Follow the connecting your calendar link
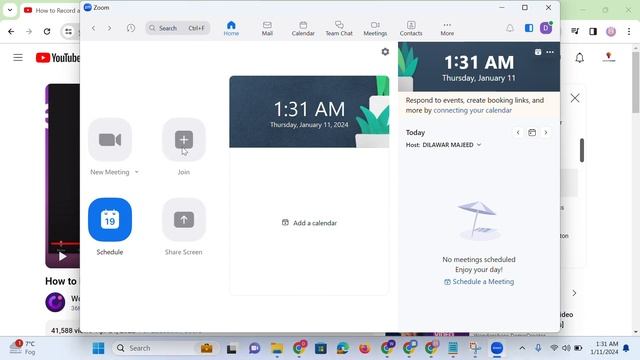640x360 pixels. 472,110
